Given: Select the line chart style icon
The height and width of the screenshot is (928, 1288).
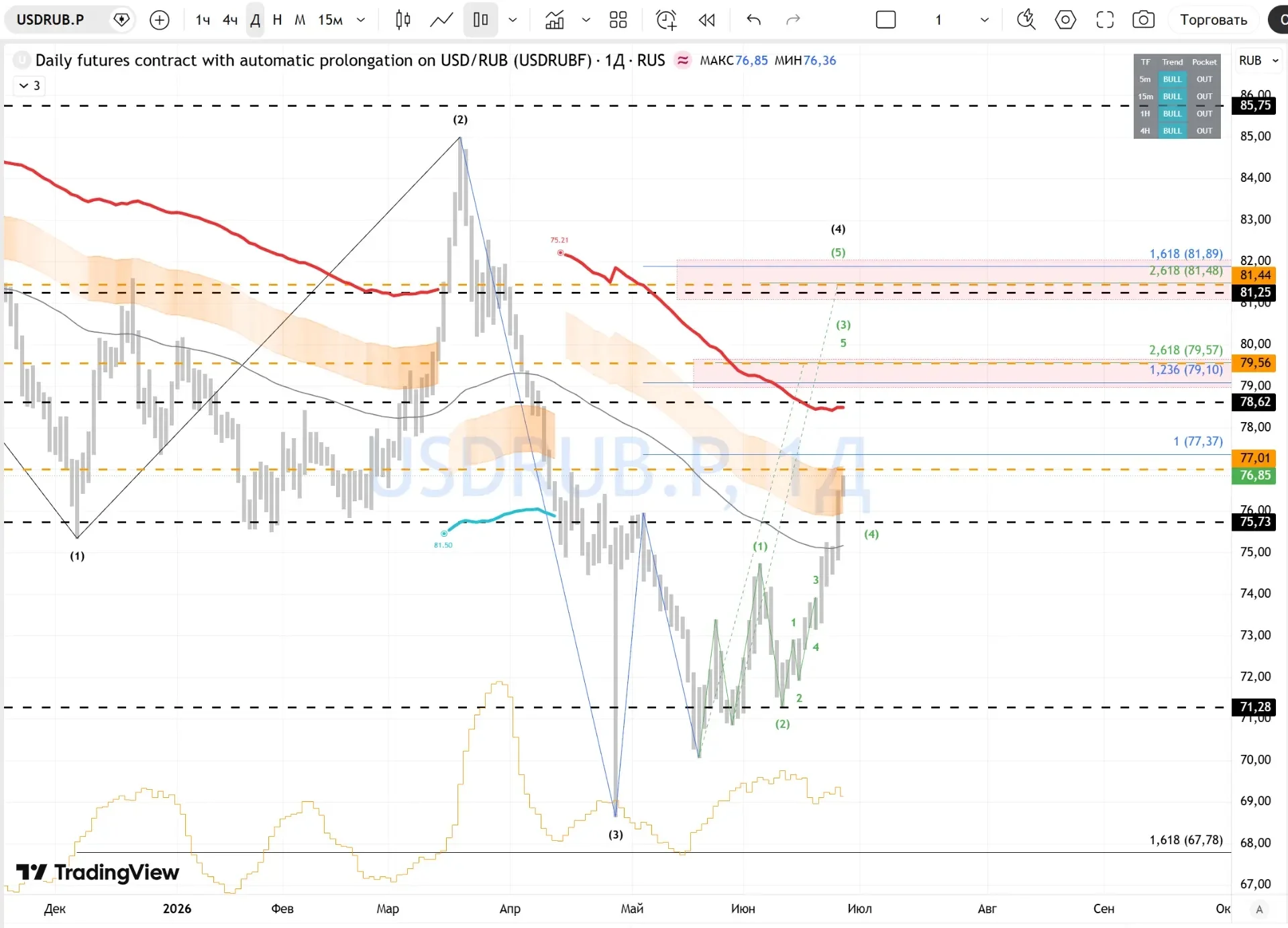Looking at the screenshot, I should 441,20.
